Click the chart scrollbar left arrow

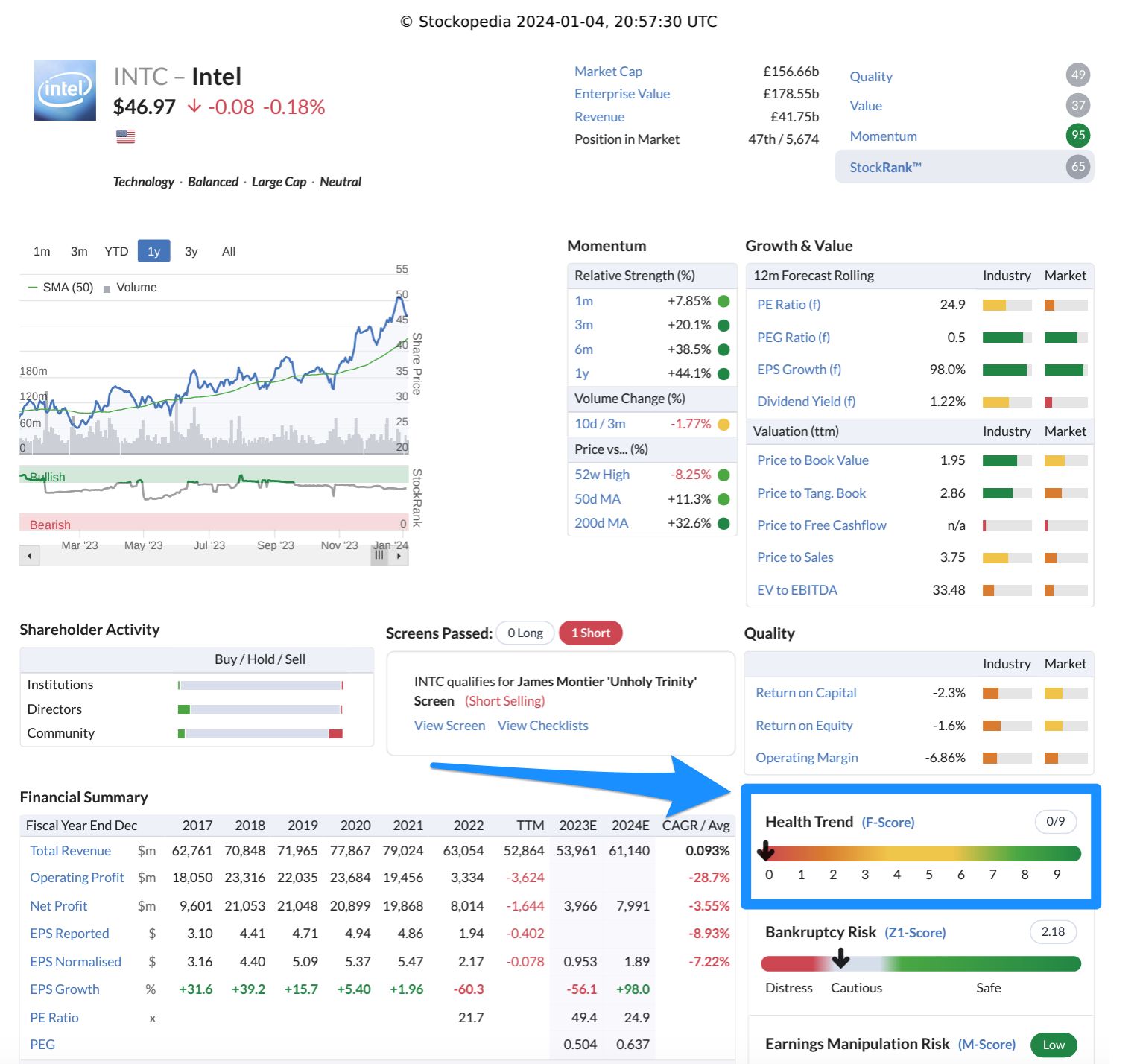[29, 556]
